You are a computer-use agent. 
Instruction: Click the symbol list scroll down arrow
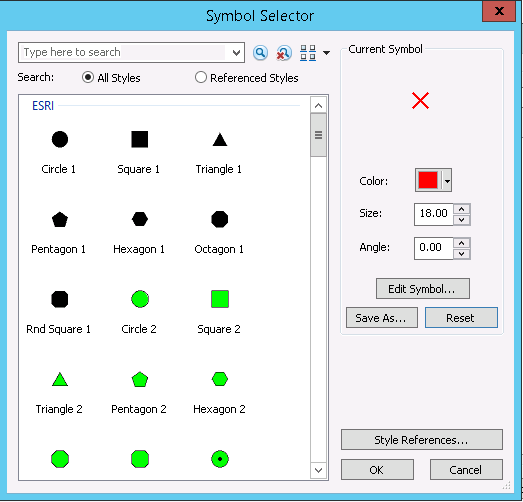(x=318, y=470)
